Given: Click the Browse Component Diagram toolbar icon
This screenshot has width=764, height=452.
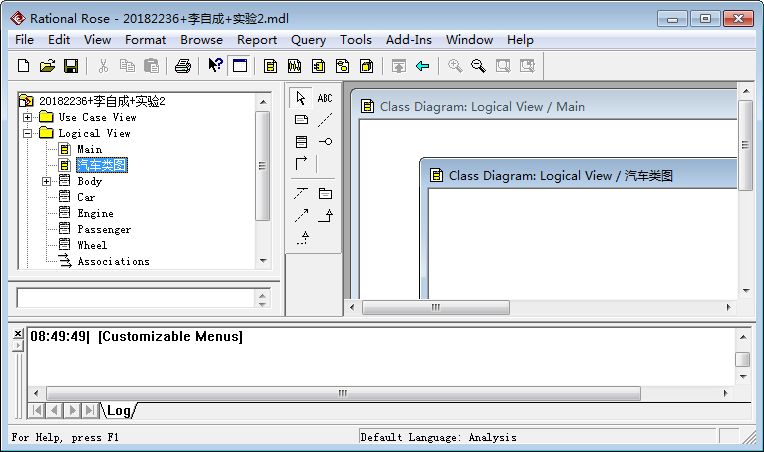Looking at the screenshot, I should point(319,66).
